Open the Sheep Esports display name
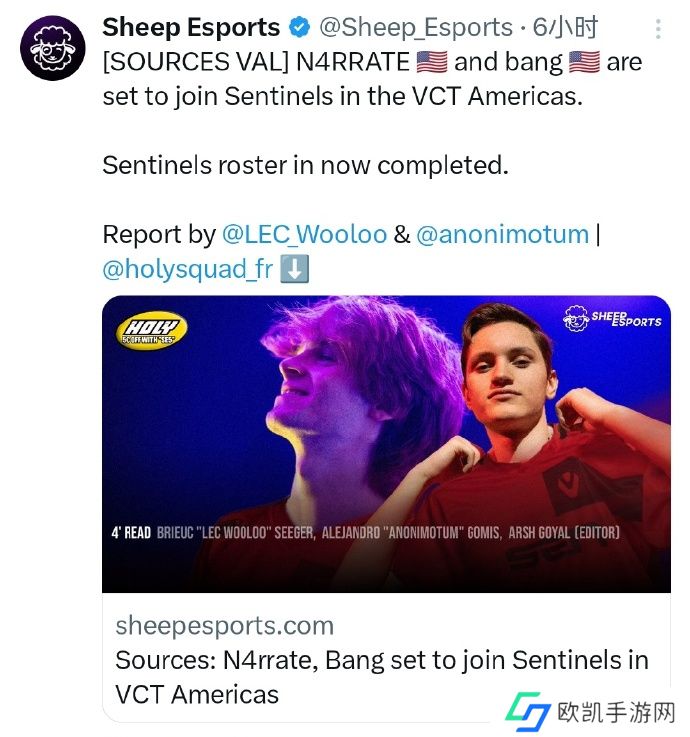Viewport: 690px width, 737px height. point(191,27)
